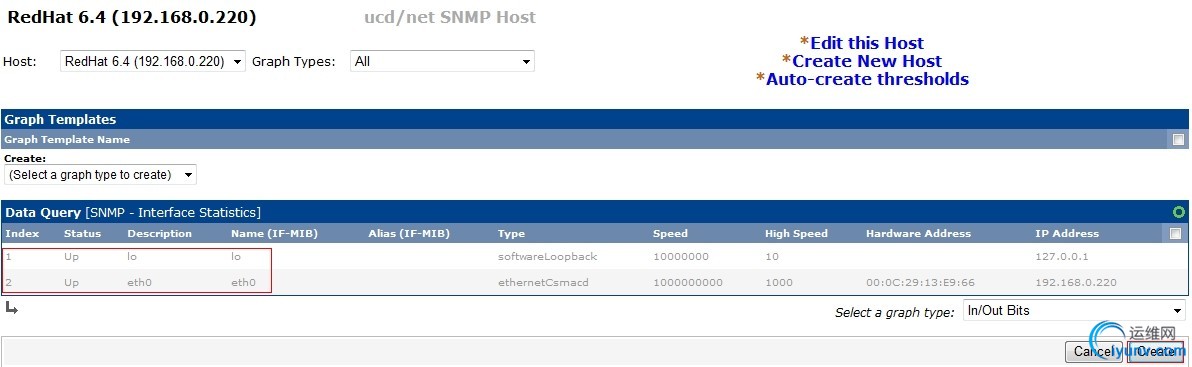The height and width of the screenshot is (367, 1192).
Task: Toggle the Data Query select-all checkbox
Action: click(x=1175, y=233)
